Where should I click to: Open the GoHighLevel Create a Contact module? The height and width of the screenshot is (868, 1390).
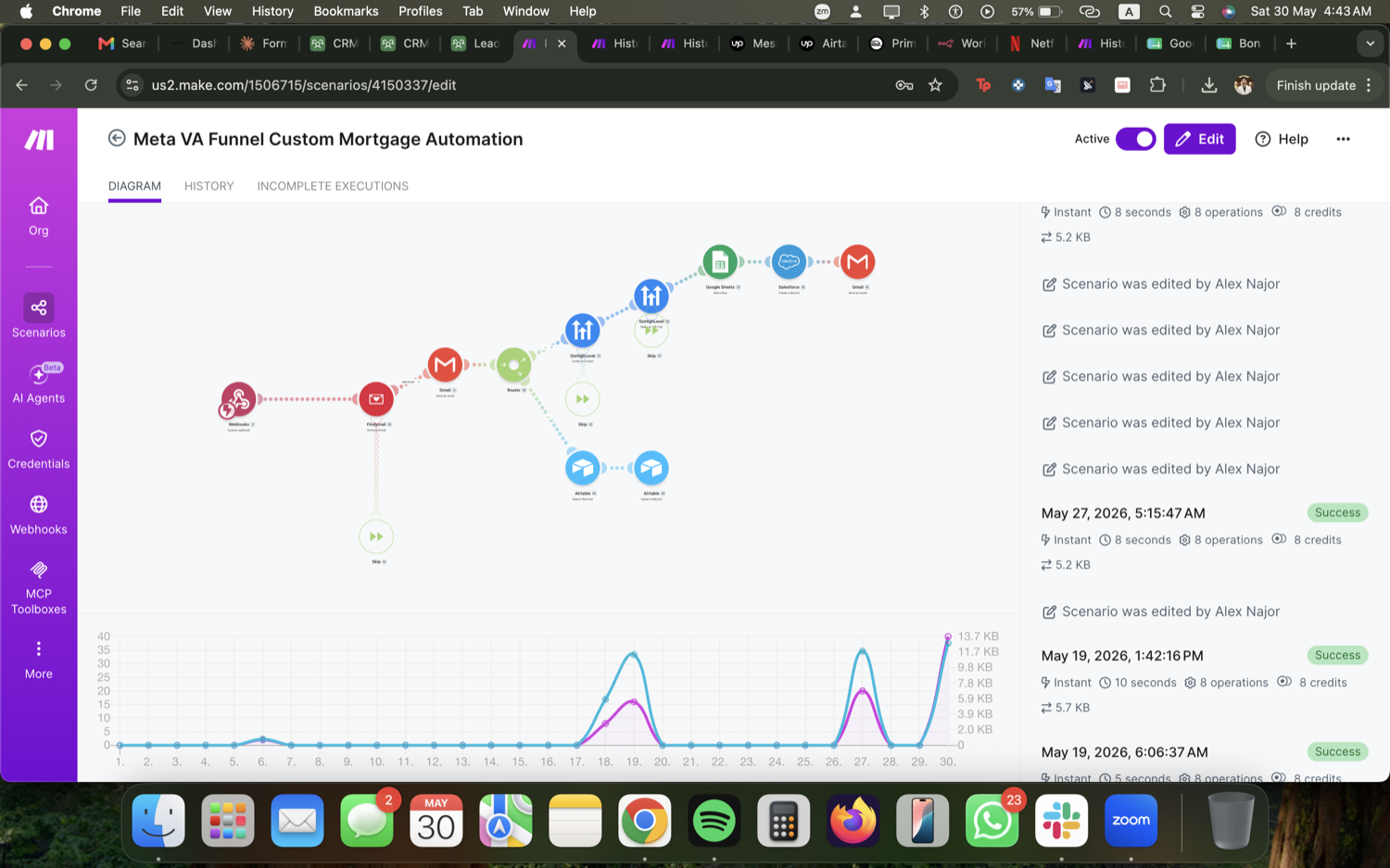tap(582, 331)
